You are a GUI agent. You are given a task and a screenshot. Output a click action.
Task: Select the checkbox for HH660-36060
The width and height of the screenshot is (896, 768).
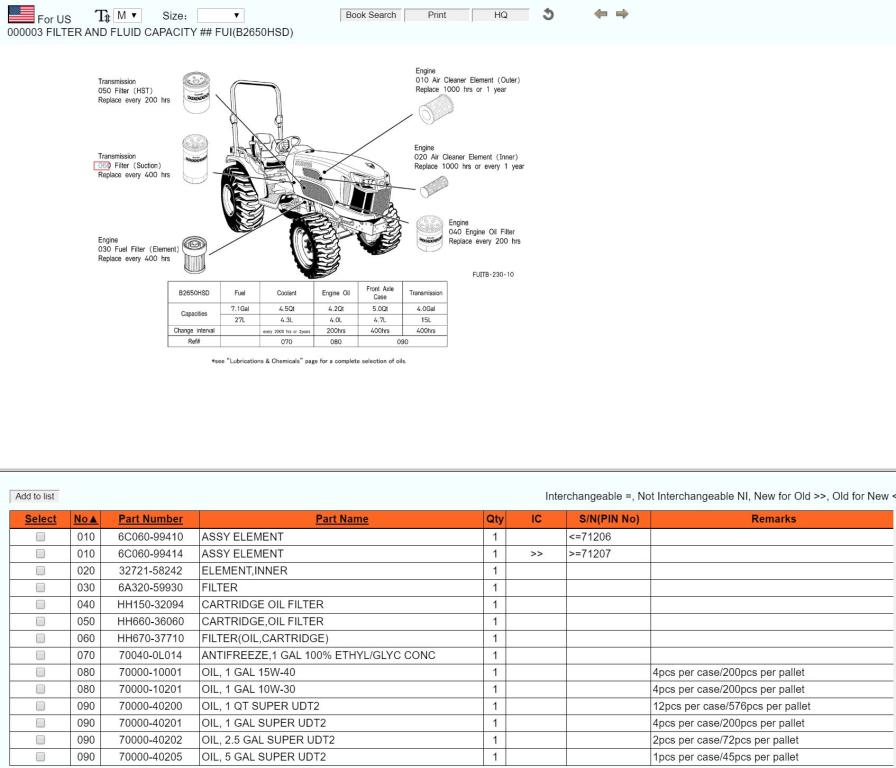click(41, 621)
